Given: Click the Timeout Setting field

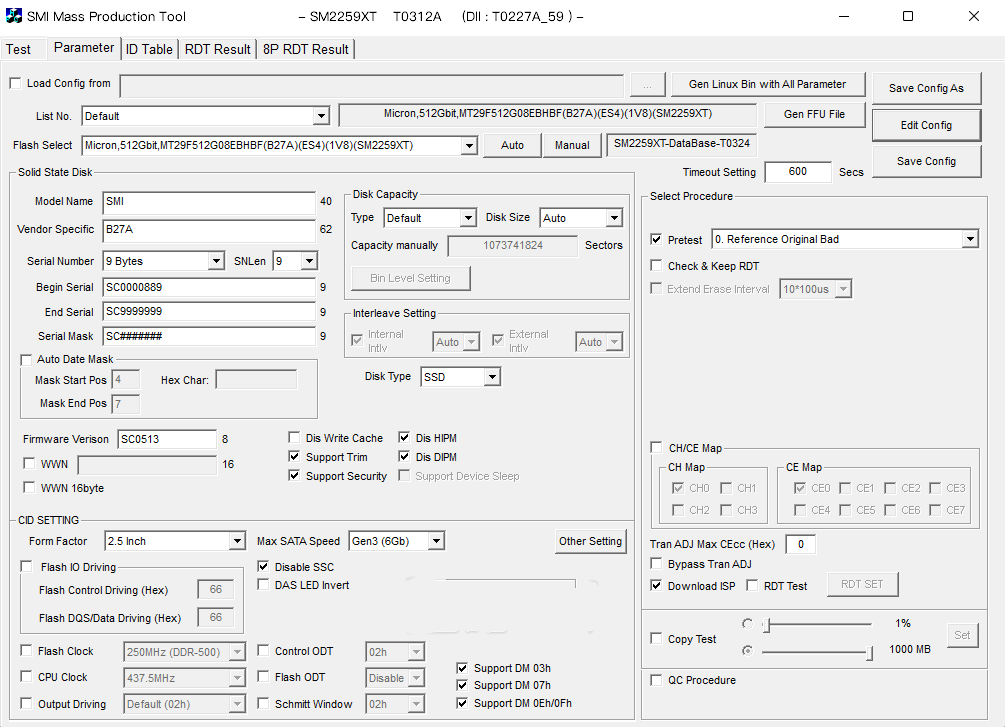Looking at the screenshot, I should pos(797,171).
